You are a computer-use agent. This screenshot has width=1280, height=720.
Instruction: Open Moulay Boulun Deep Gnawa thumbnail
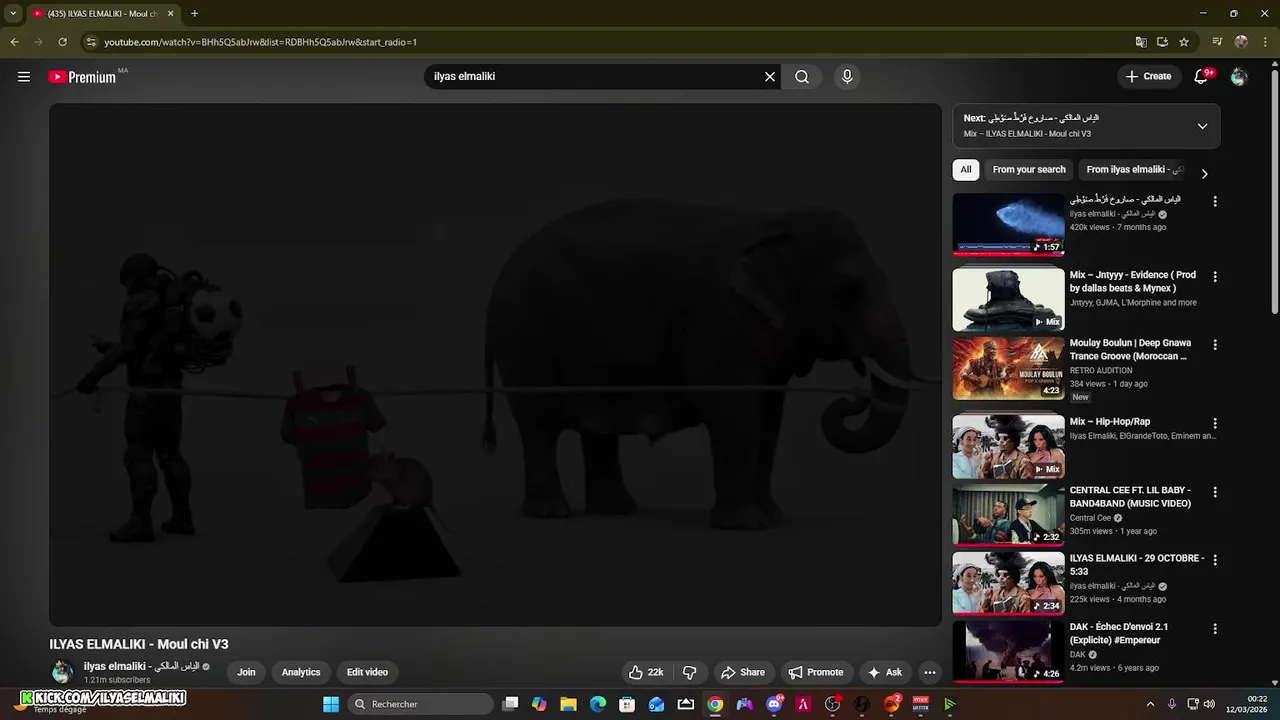[x=1008, y=368]
